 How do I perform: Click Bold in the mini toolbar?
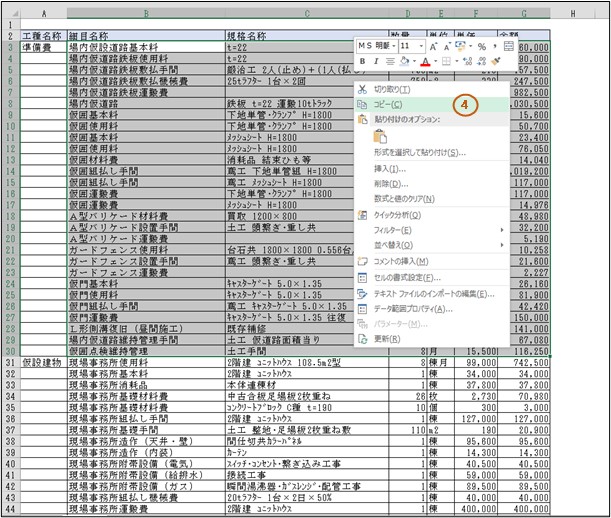pos(363,62)
